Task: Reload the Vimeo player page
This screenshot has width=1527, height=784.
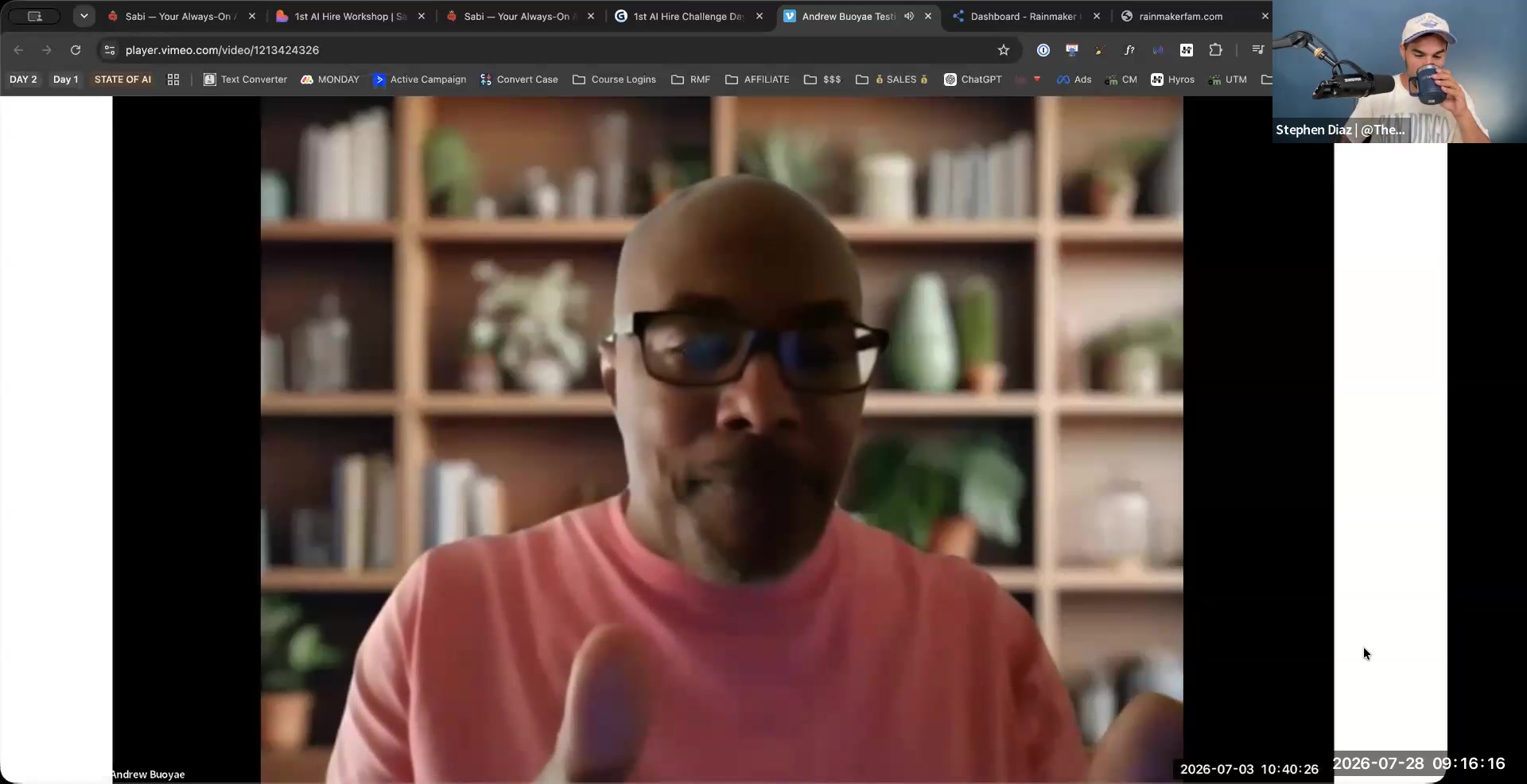Action: (x=76, y=50)
